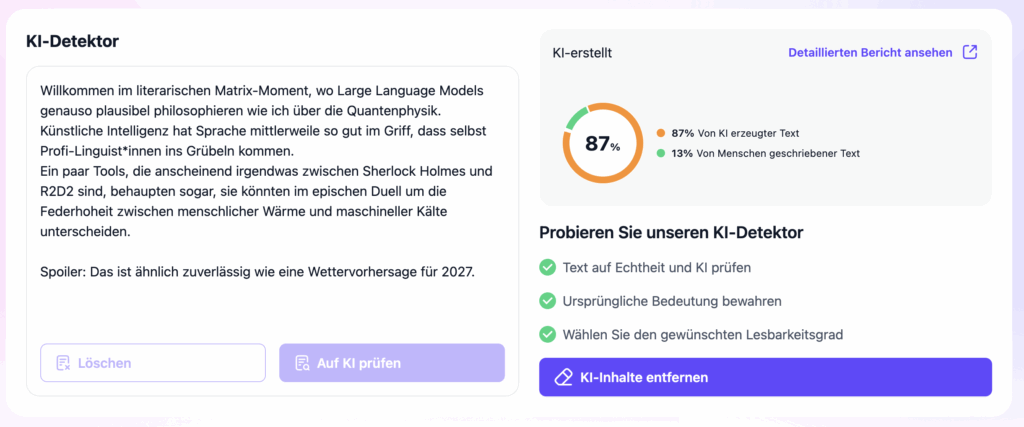Viewport: 1024px width, 427px height.
Task: Click the orange dot for KI erzeugter Text
Action: coord(661,133)
